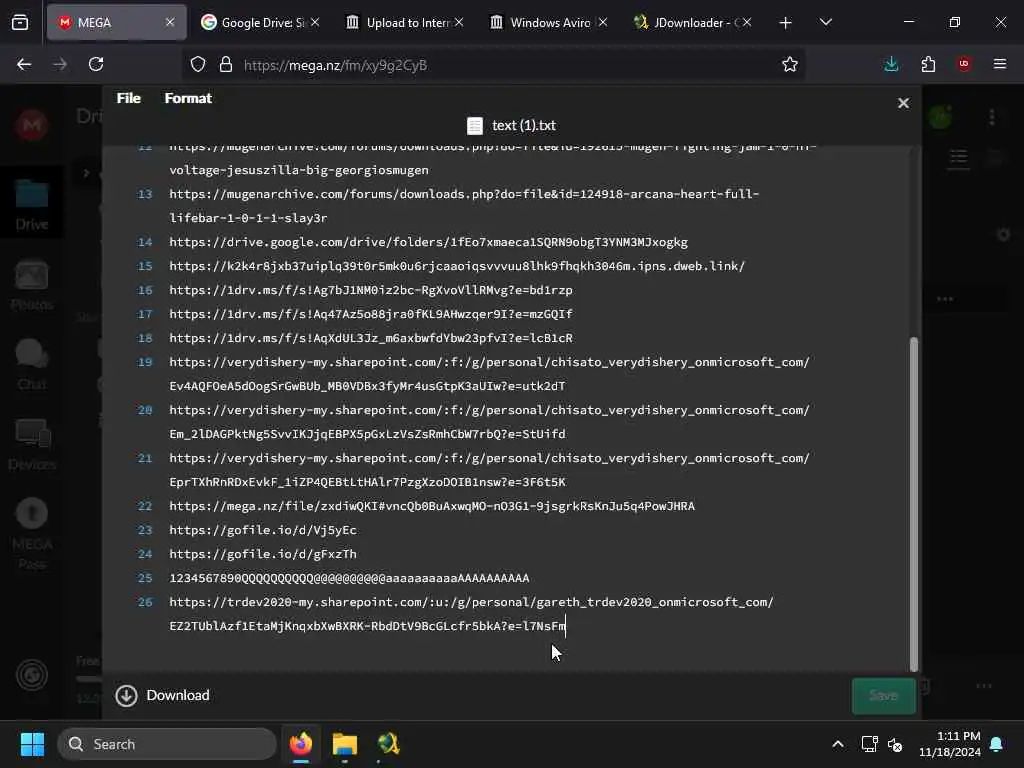Open the Firefox downloads panel
The image size is (1024, 768).
coord(891,64)
